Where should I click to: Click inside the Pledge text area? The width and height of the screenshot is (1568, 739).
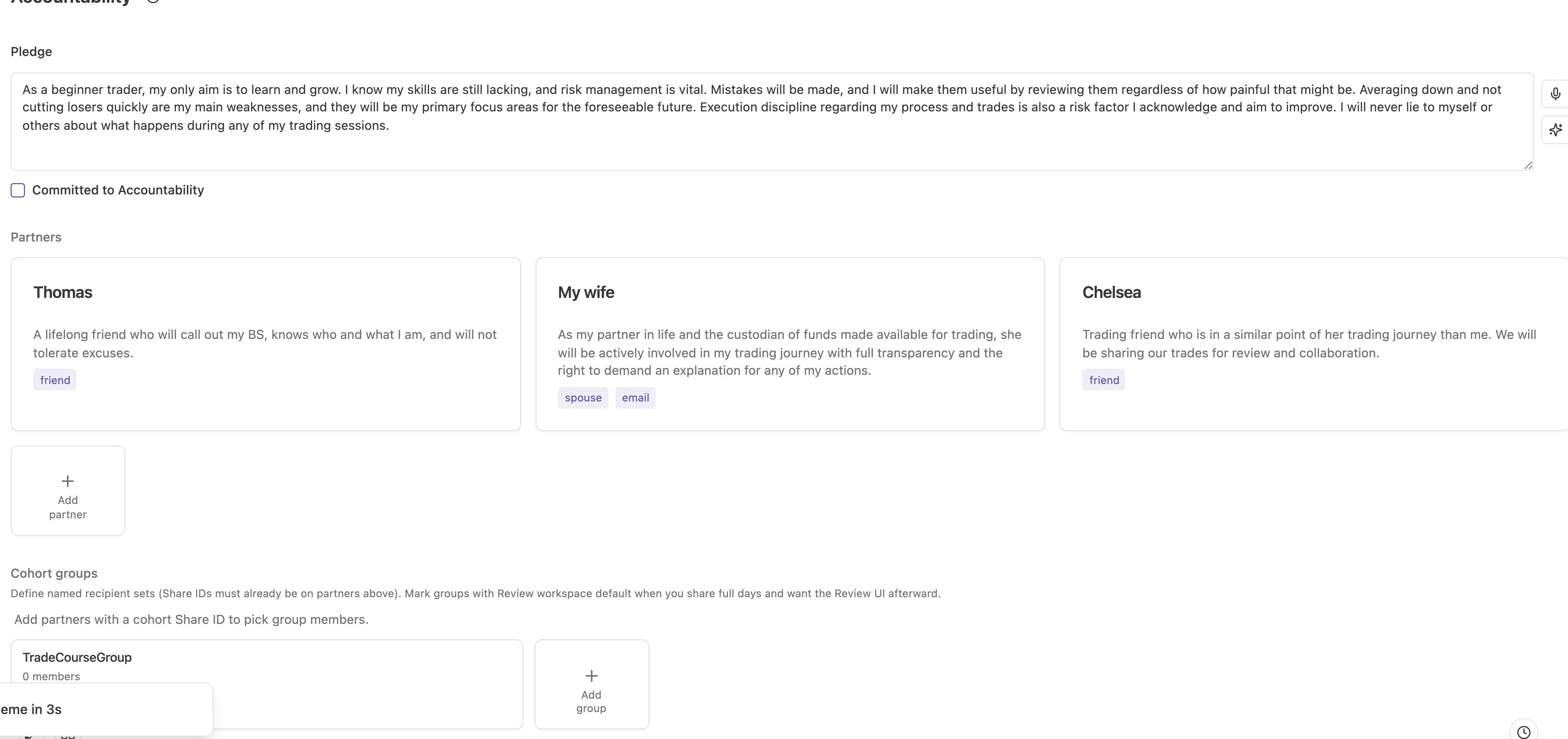coord(772,122)
